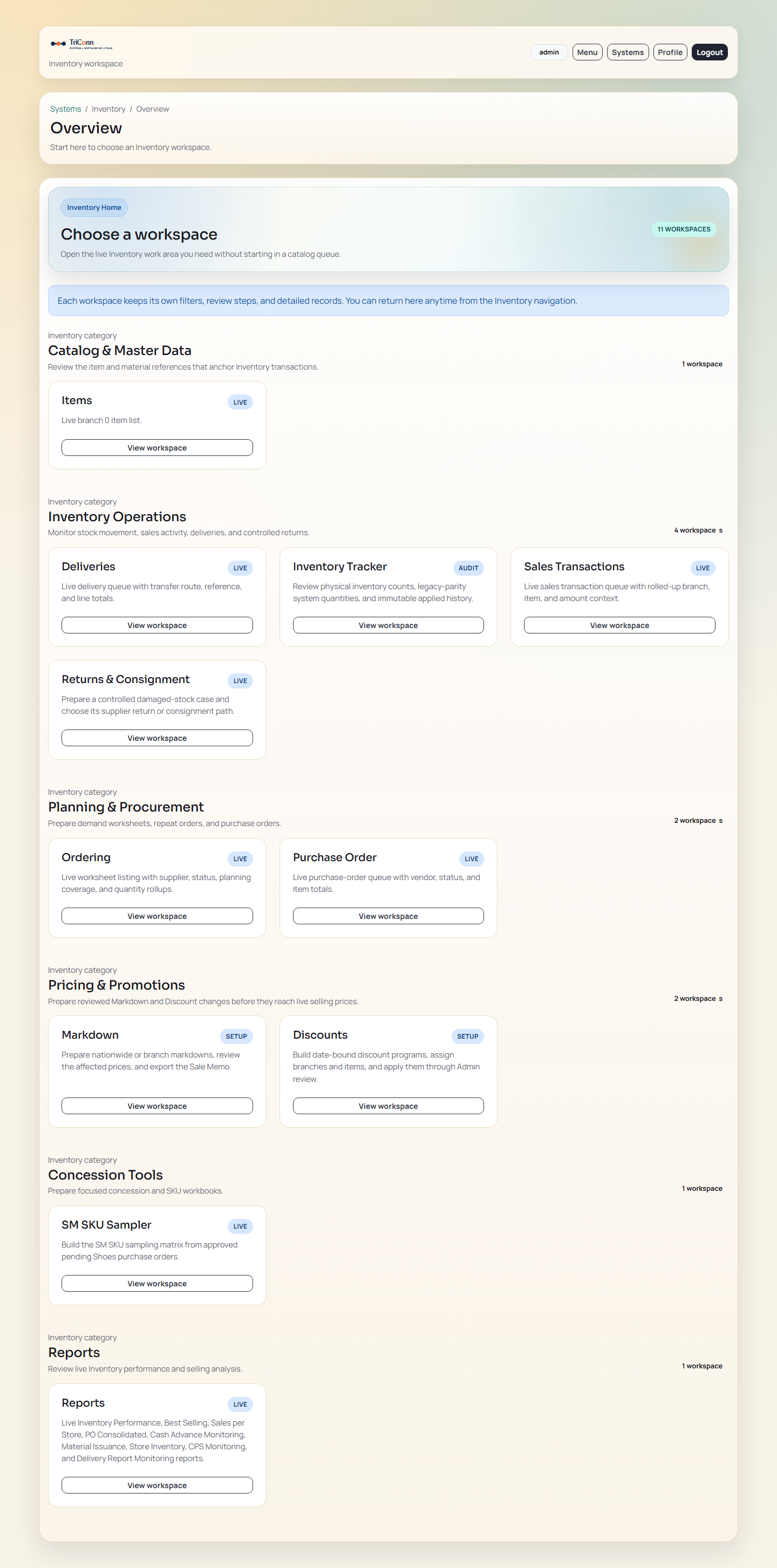The width and height of the screenshot is (777, 1568).
Task: View workspace for Deliveries
Action: click(157, 625)
